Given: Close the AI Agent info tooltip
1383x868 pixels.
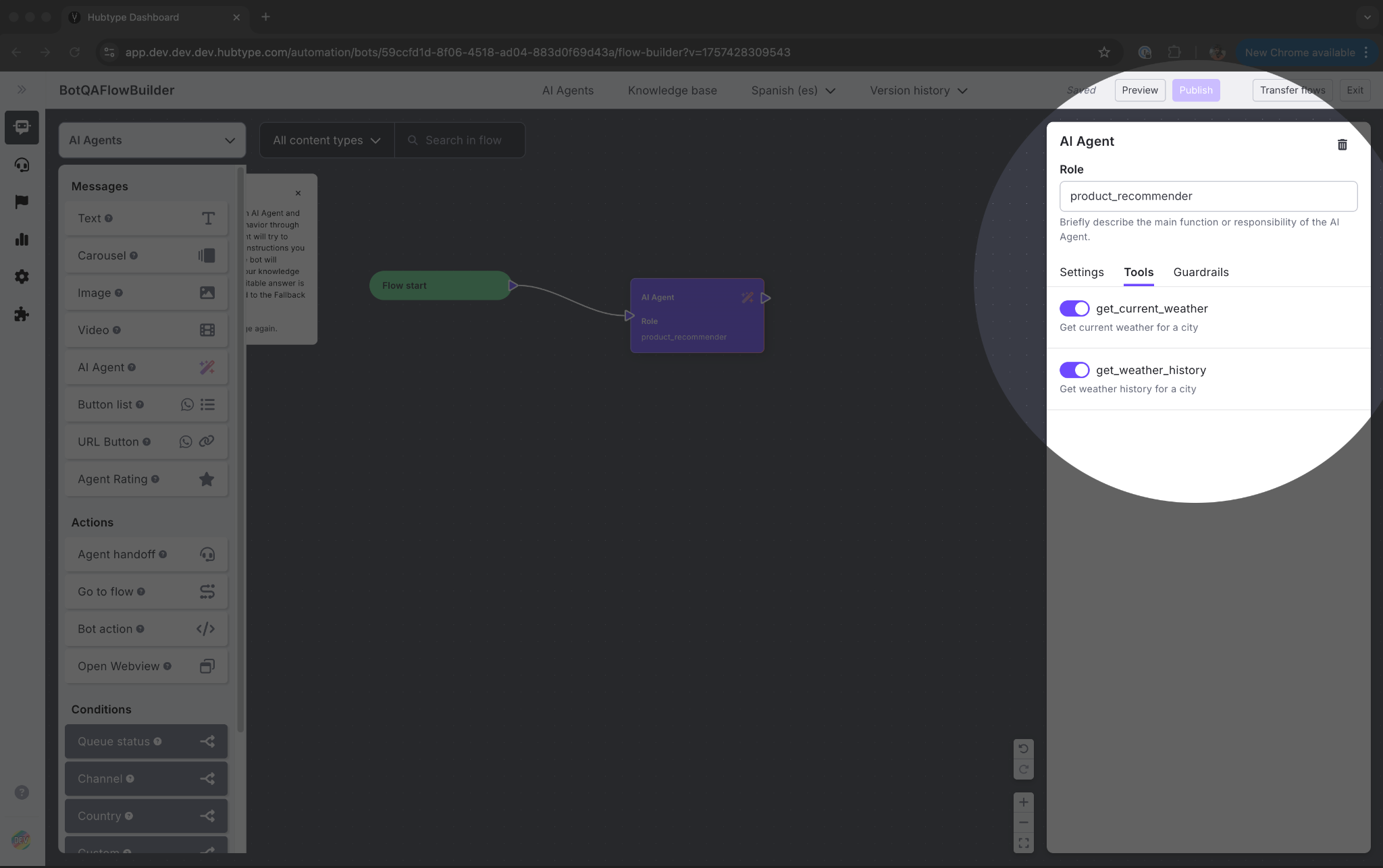Looking at the screenshot, I should 298,193.
